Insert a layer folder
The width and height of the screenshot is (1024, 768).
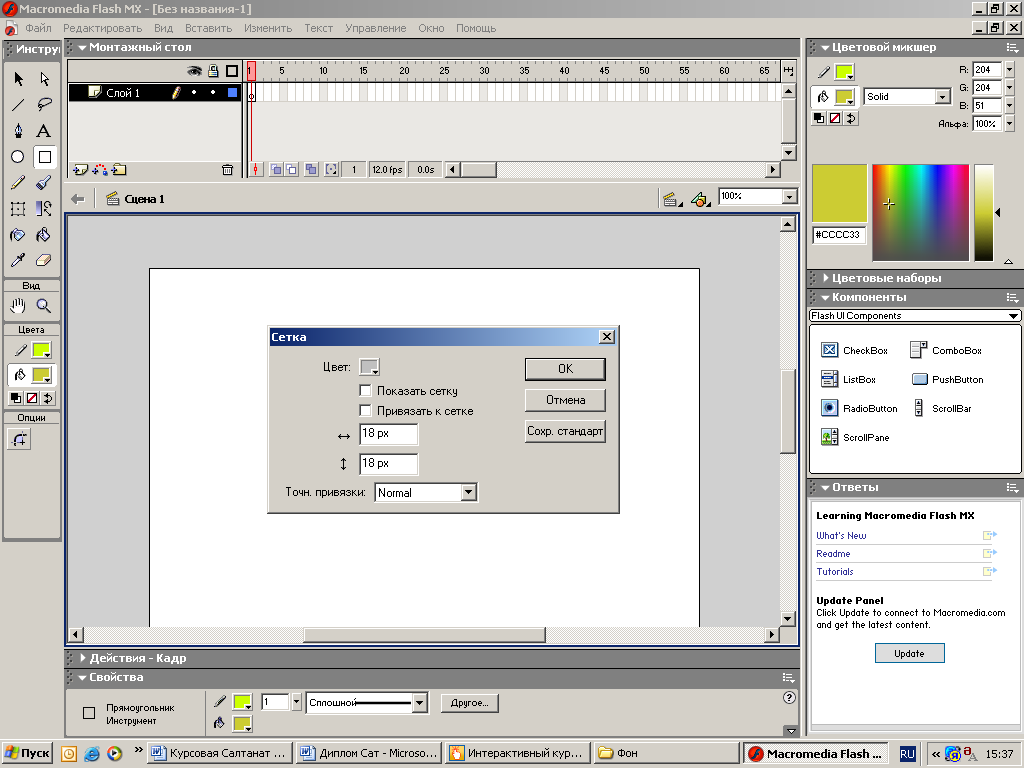[x=119, y=170]
